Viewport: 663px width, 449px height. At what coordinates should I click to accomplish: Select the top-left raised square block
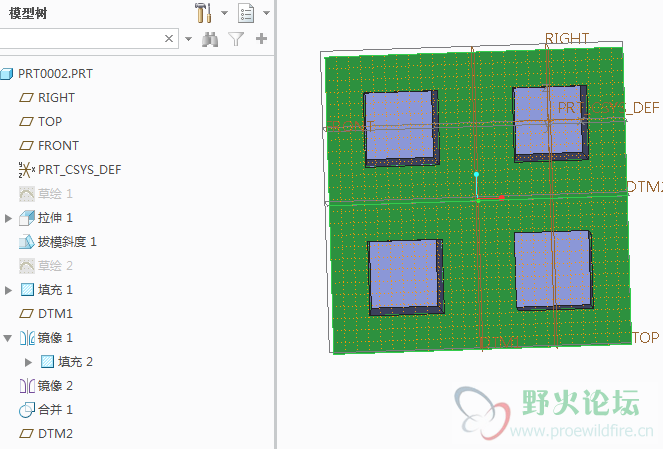[401, 128]
